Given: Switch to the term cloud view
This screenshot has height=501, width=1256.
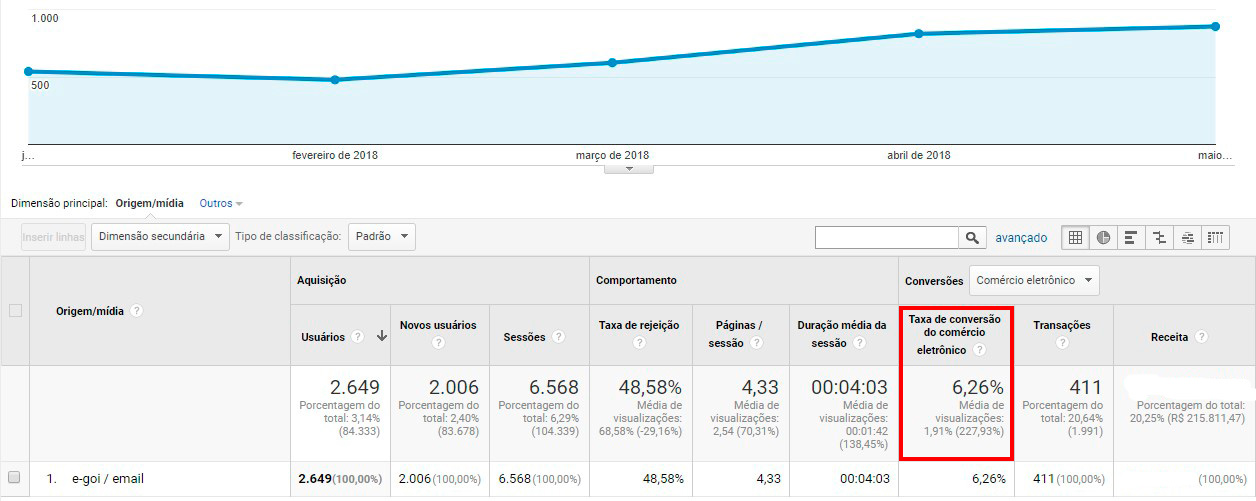Looking at the screenshot, I should (x=1187, y=237).
